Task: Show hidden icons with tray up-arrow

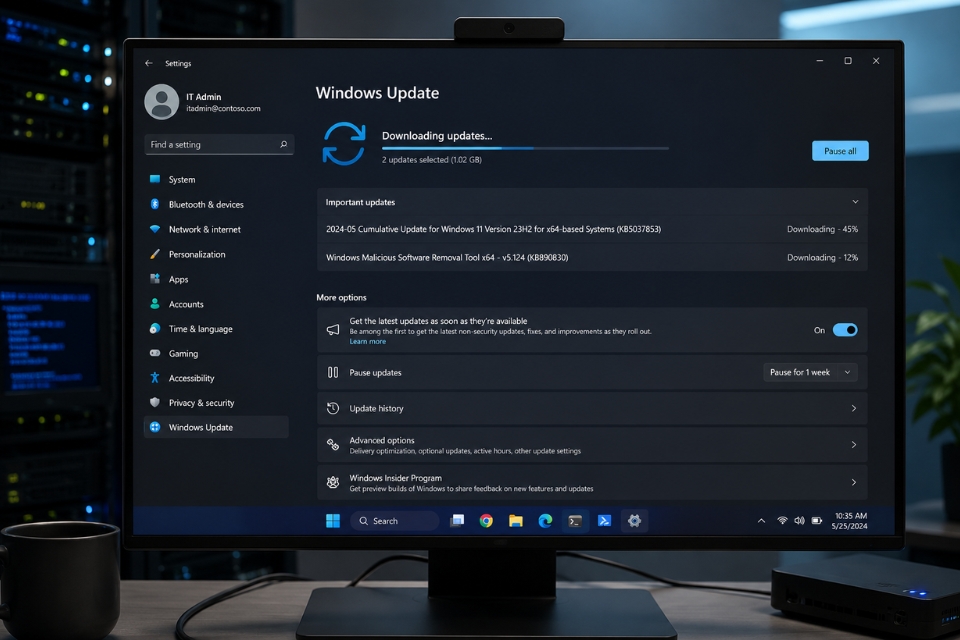Action: point(761,521)
